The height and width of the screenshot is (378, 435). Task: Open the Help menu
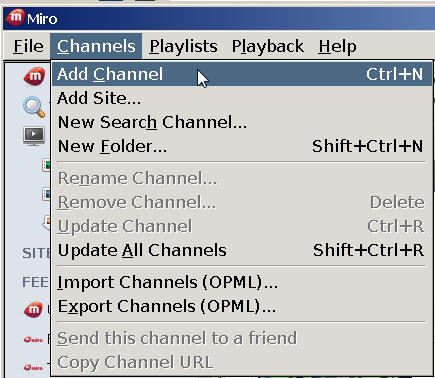tap(337, 46)
